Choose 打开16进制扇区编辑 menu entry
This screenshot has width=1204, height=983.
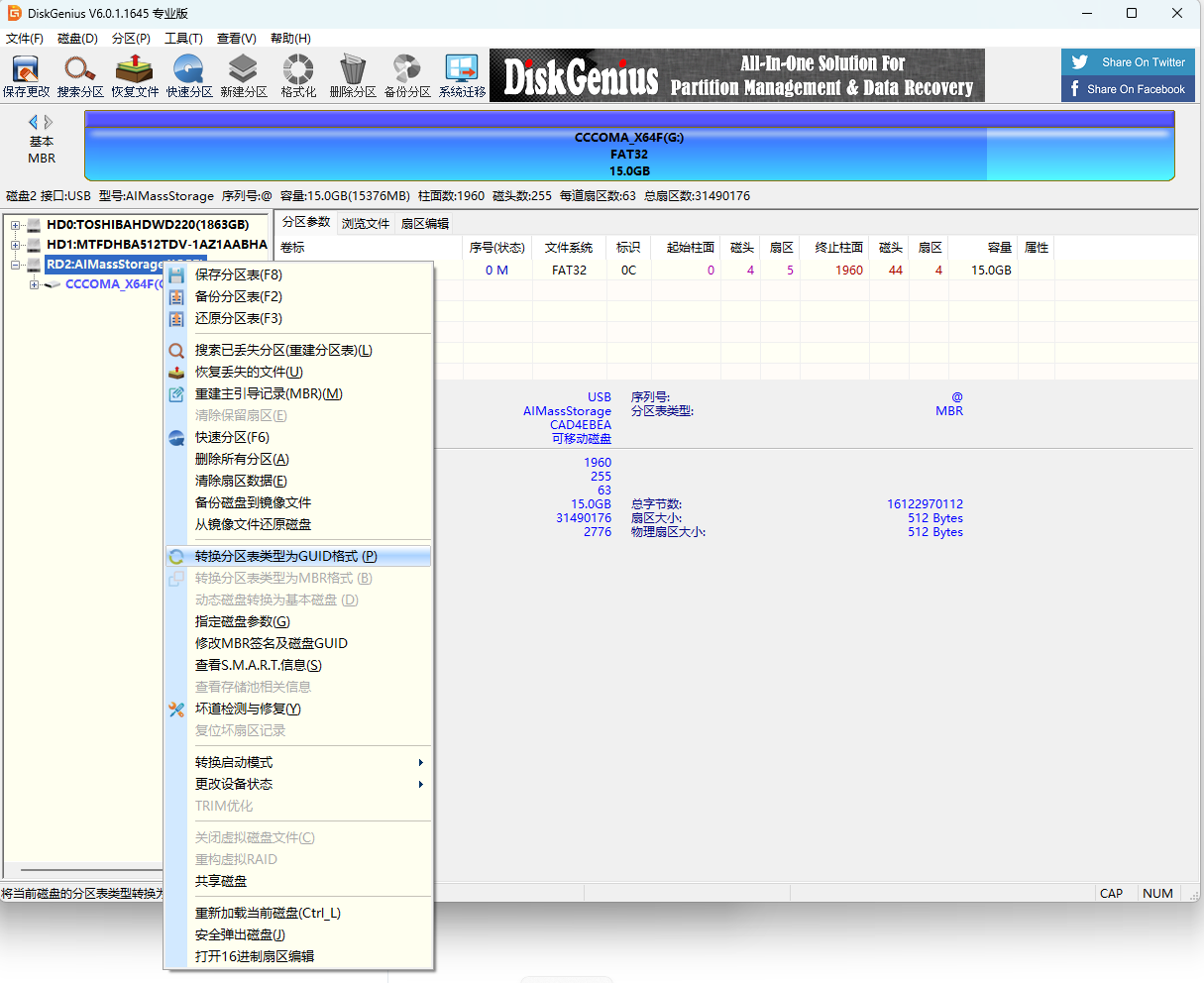tap(298, 956)
